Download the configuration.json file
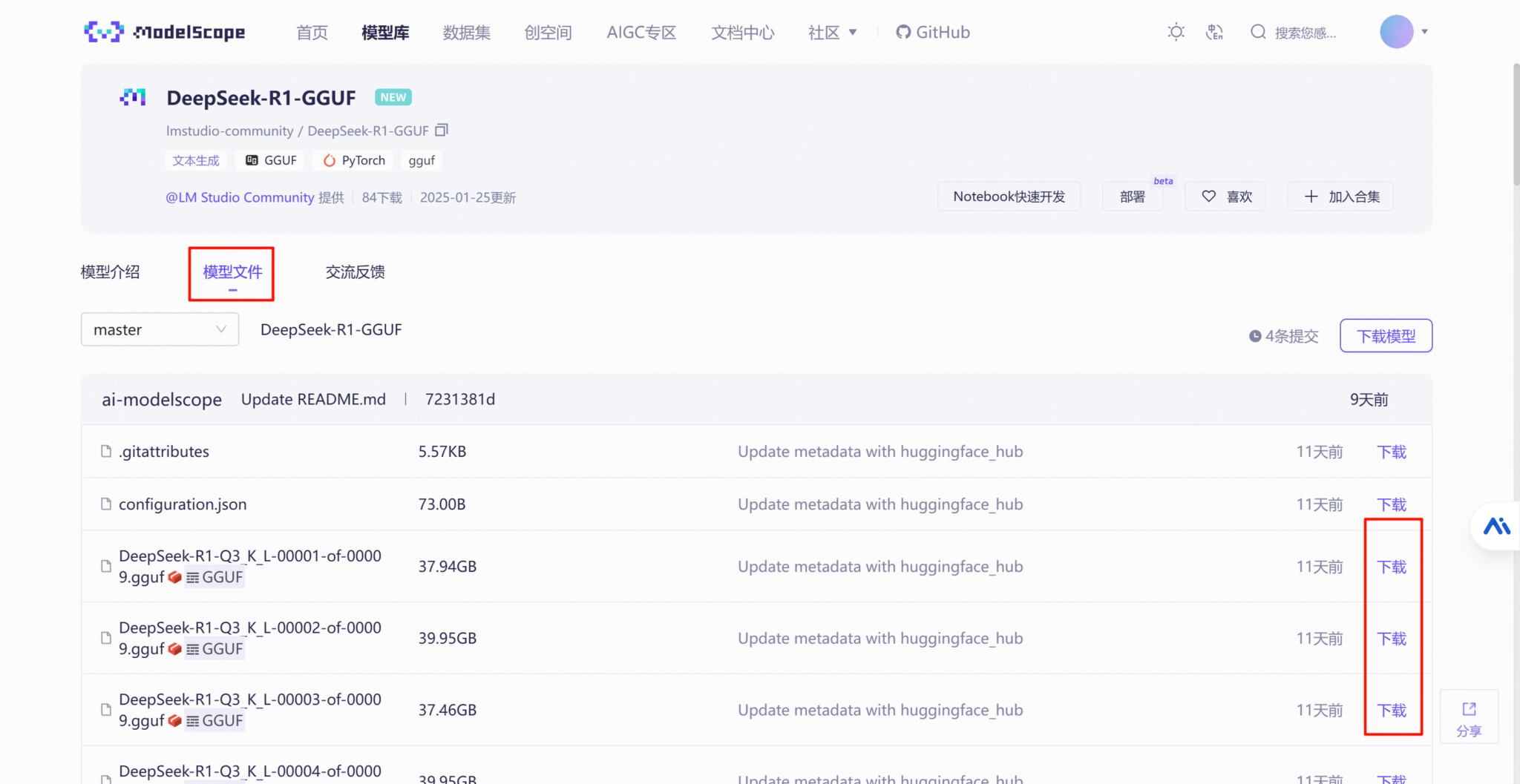The height and width of the screenshot is (784, 1520). [x=1392, y=504]
